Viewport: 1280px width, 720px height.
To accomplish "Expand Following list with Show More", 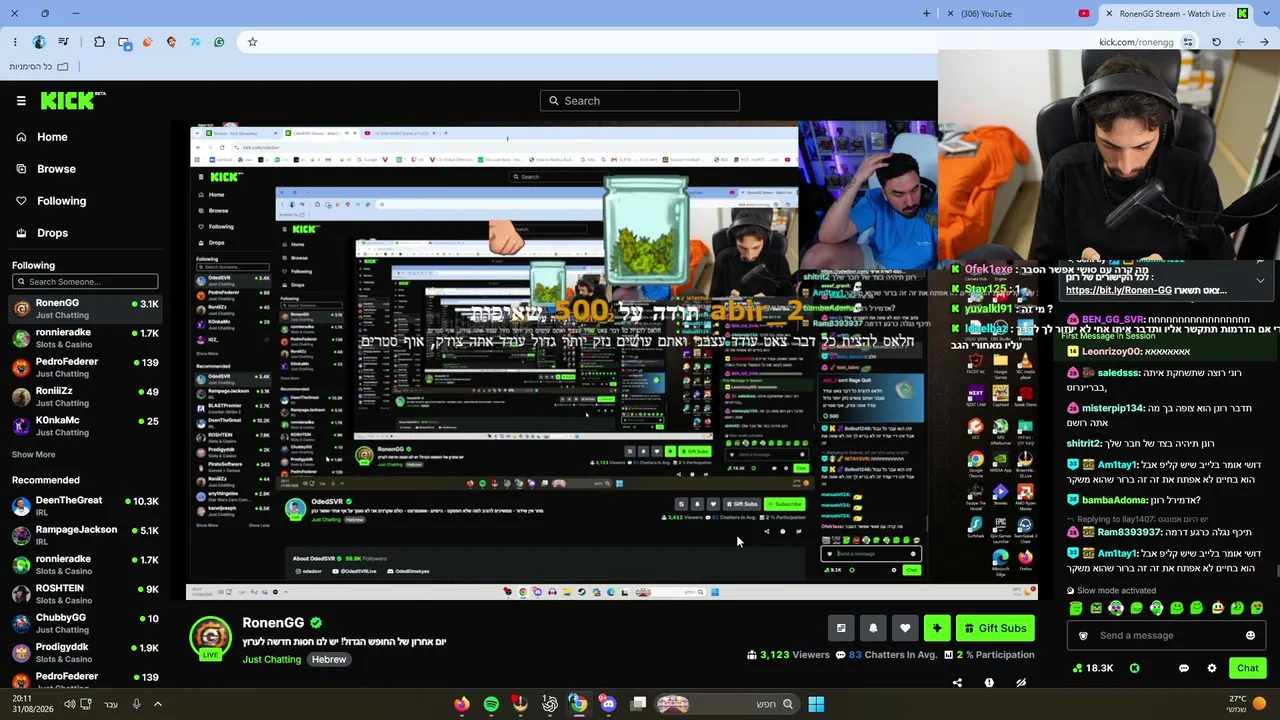I will pos(33,454).
